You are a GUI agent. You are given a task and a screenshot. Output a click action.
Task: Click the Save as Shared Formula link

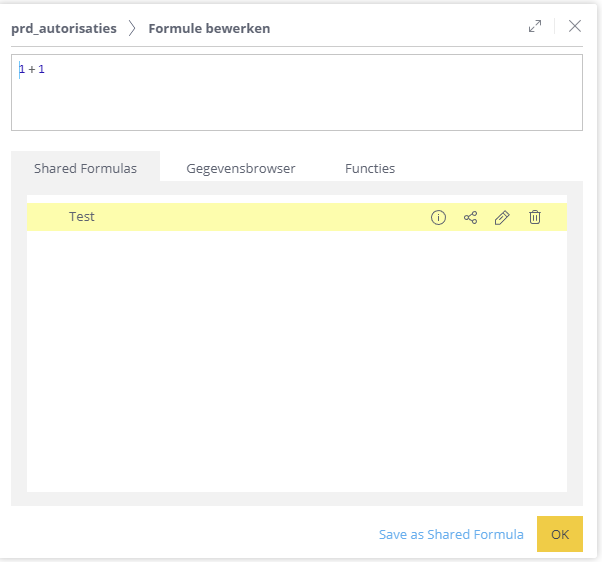451,534
